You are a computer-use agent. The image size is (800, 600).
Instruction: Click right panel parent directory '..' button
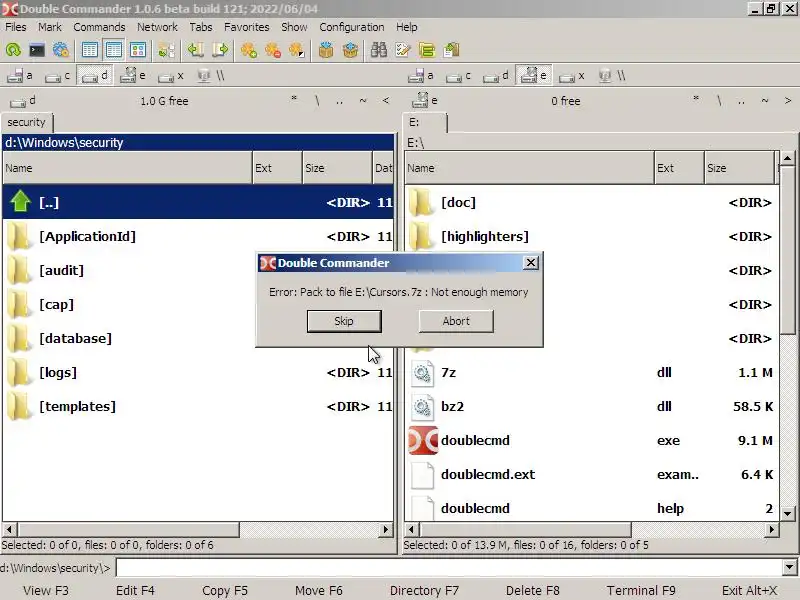tap(741, 101)
